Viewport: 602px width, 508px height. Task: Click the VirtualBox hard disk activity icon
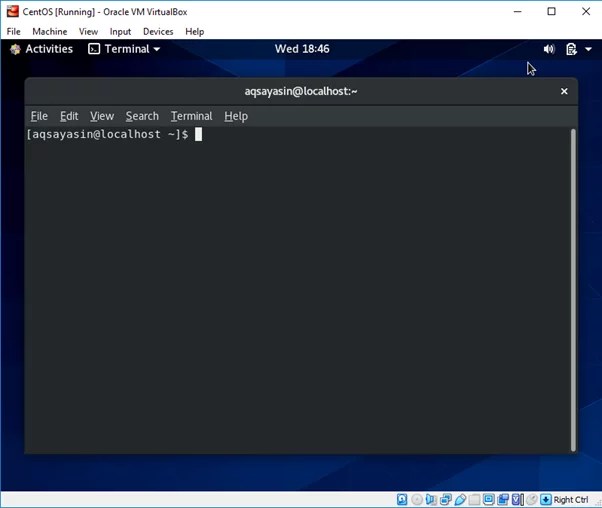click(x=402, y=499)
